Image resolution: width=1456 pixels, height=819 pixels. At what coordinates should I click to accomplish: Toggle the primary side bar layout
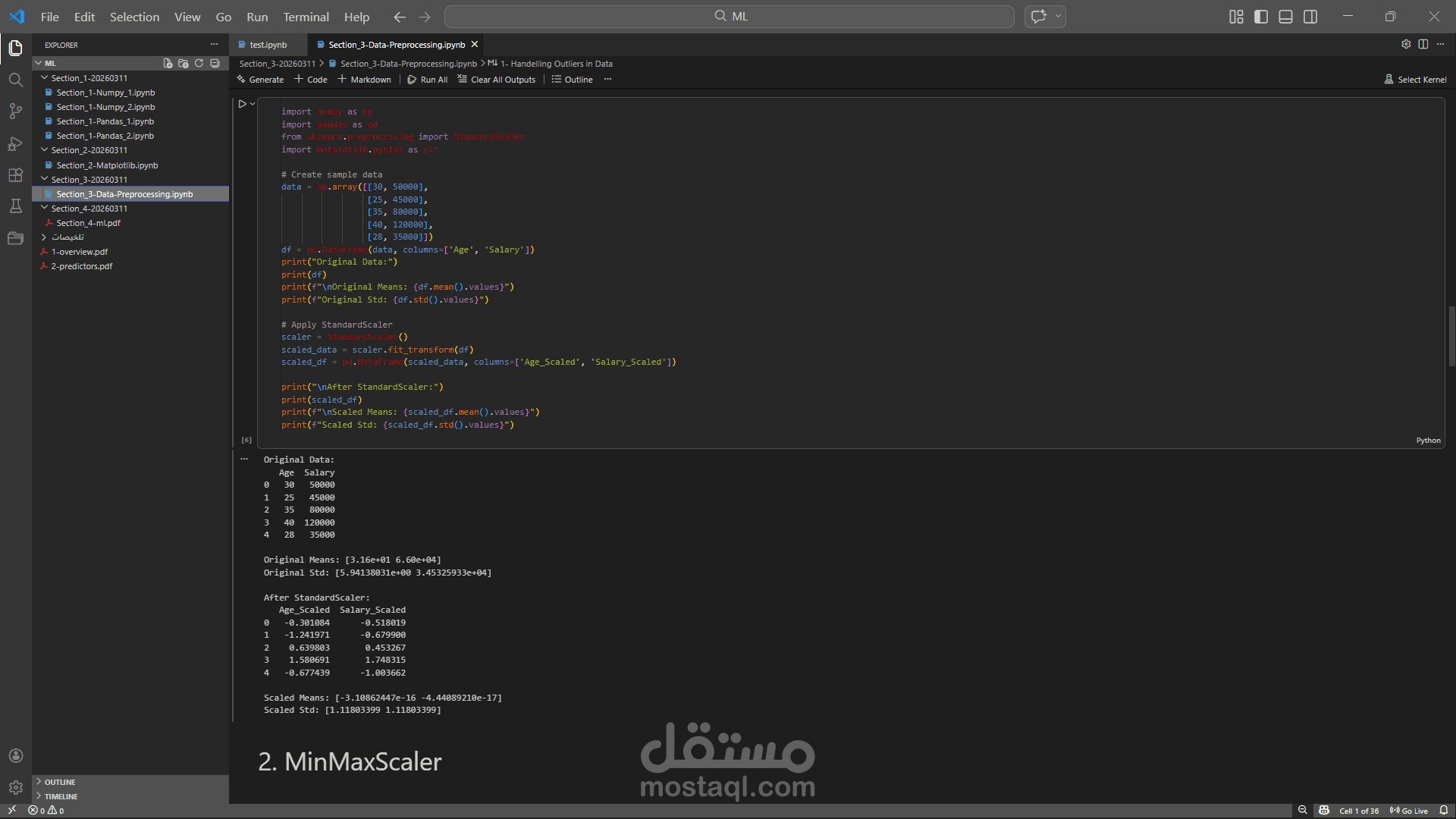1261,17
